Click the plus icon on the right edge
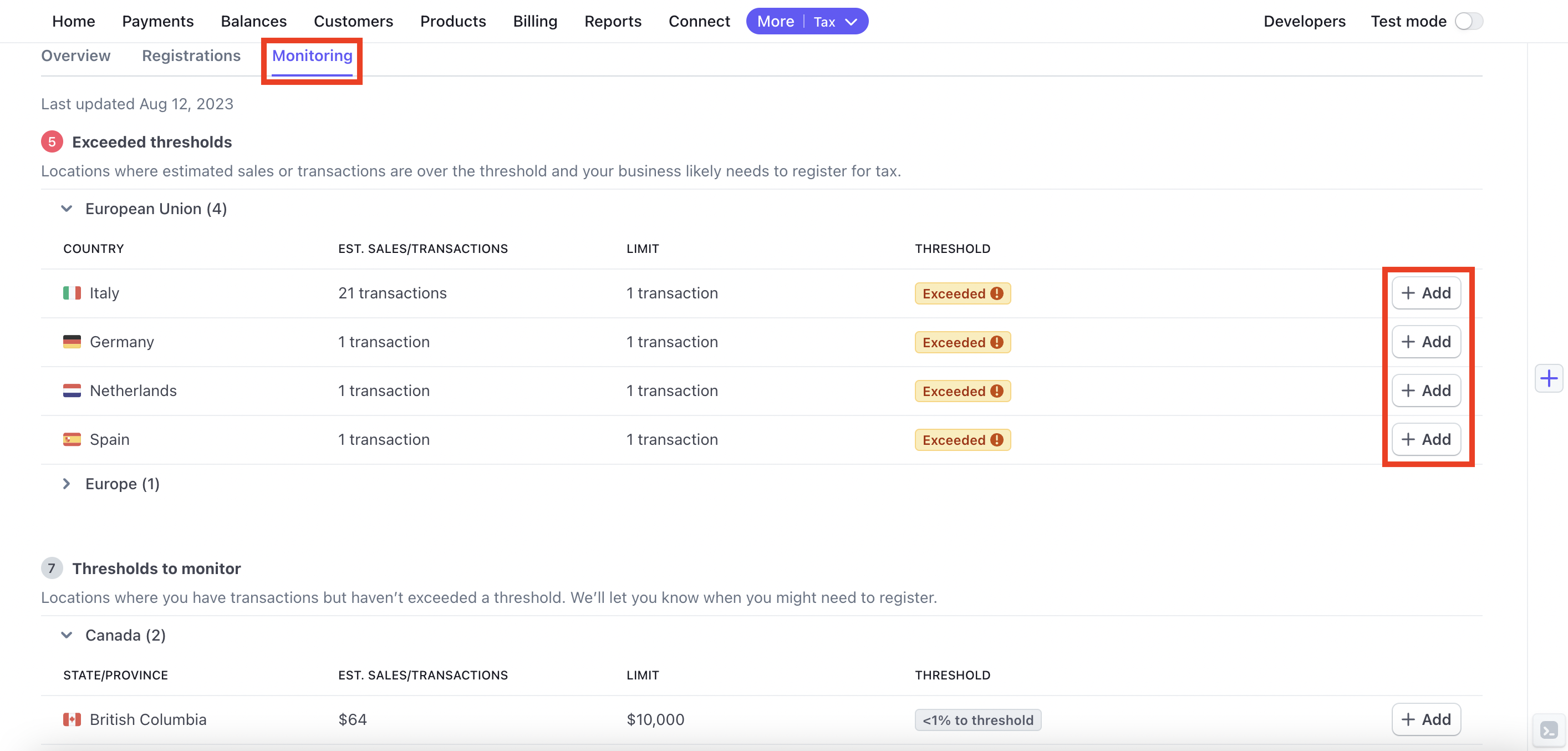 (x=1549, y=378)
